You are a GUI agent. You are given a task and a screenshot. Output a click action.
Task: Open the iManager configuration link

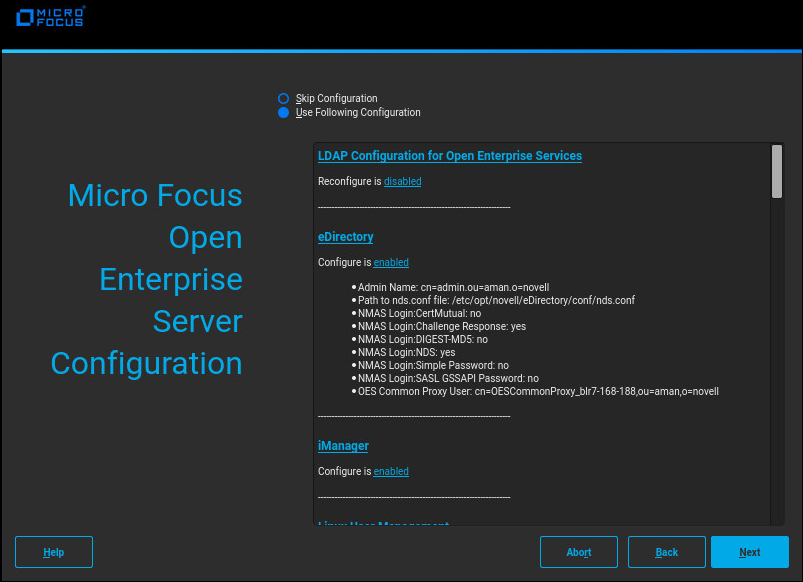click(x=343, y=446)
